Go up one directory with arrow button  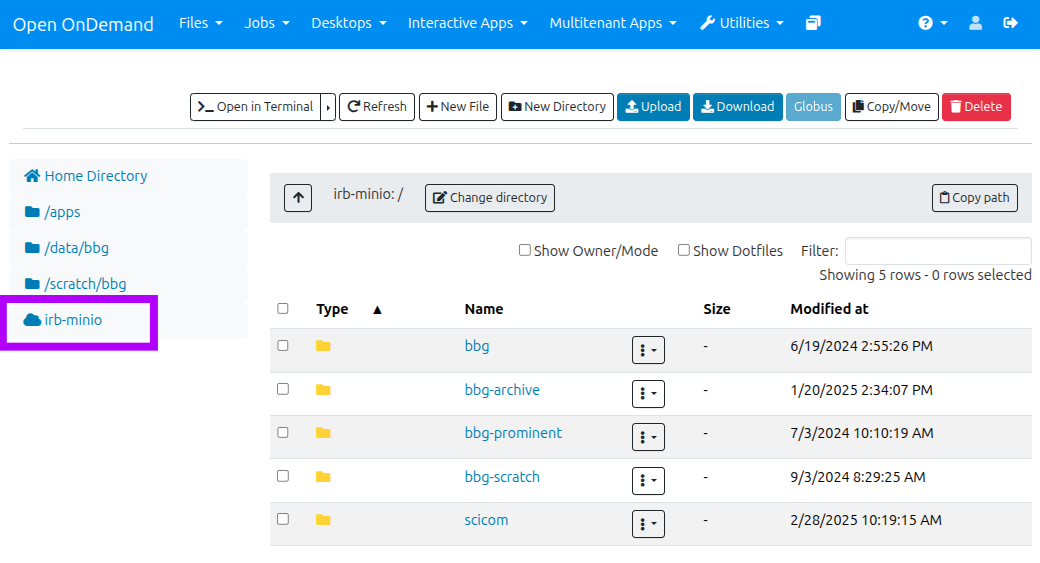298,198
